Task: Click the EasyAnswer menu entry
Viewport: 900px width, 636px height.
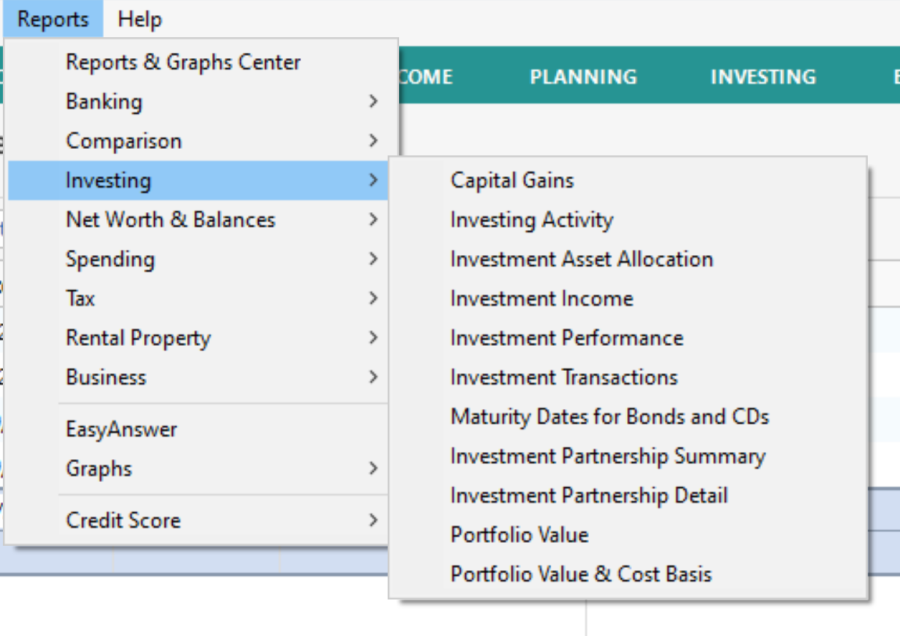Action: coord(121,430)
